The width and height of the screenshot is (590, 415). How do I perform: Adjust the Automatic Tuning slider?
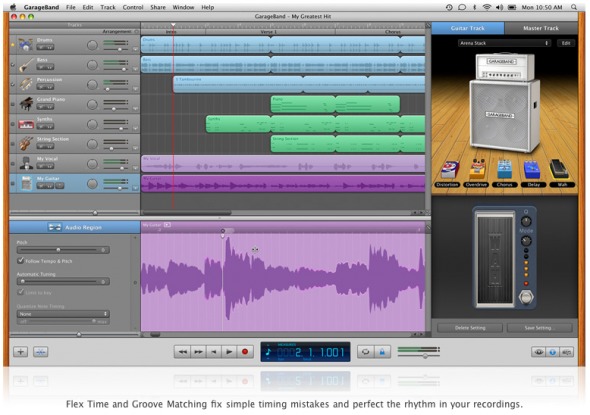click(63, 281)
